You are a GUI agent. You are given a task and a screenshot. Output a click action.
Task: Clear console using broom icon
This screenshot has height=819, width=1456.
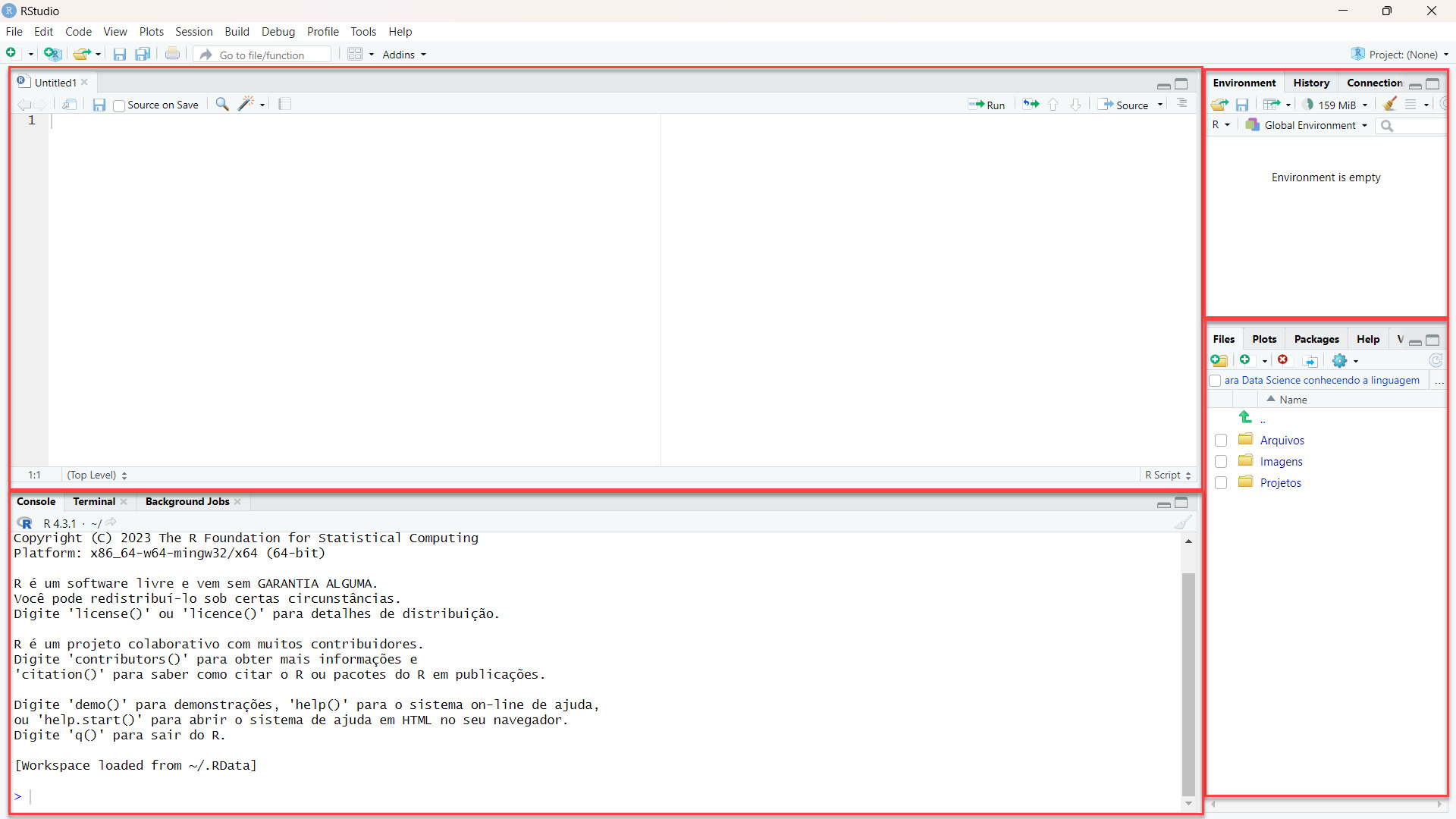point(1183,522)
